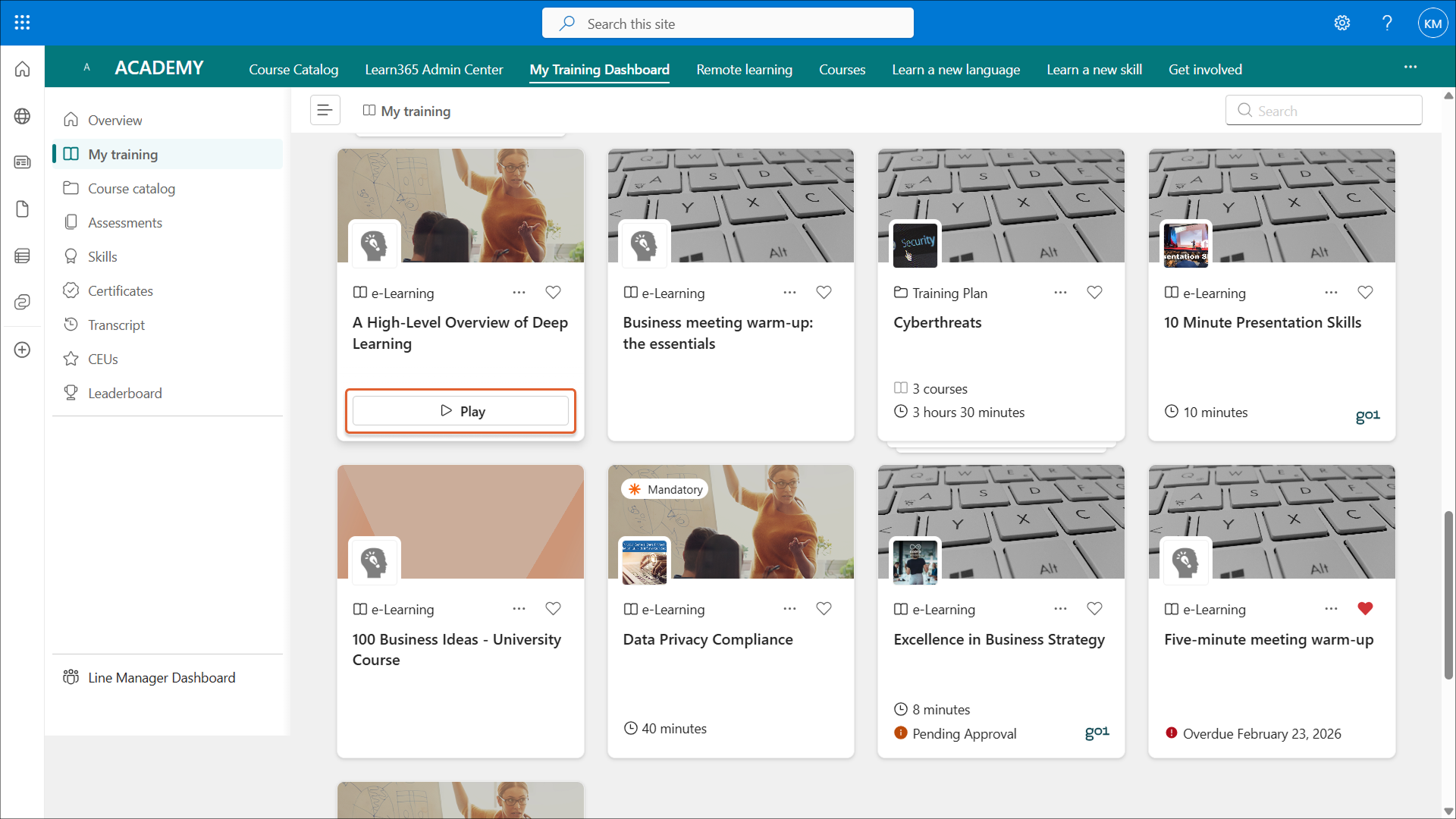Image resolution: width=1456 pixels, height=819 pixels.
Task: Toggle the navigation menu hamburger button
Action: [x=325, y=111]
